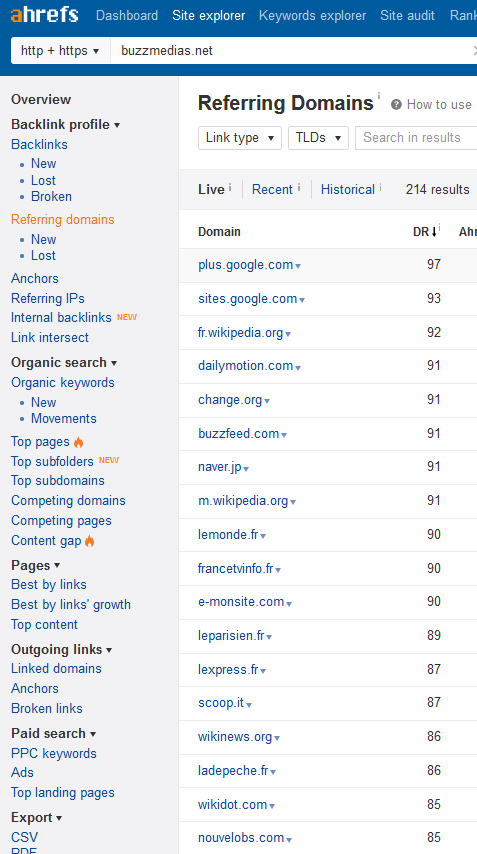Switch to the Historical results tab
This screenshot has height=854, width=477.
tap(347, 190)
